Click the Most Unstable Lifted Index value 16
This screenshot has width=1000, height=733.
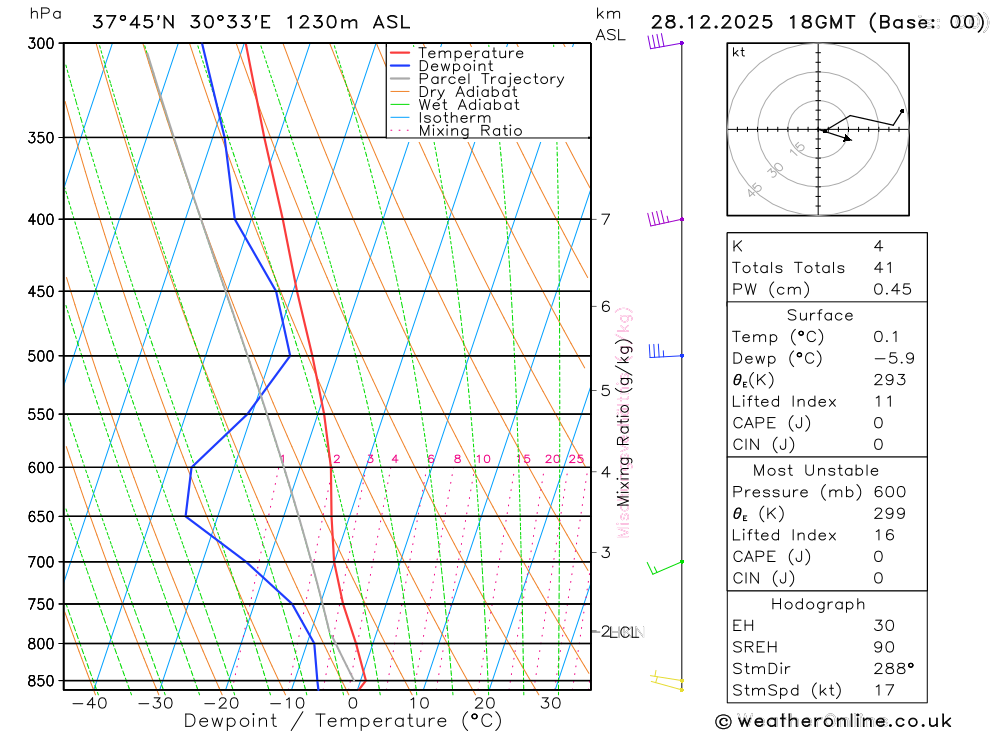point(885,535)
